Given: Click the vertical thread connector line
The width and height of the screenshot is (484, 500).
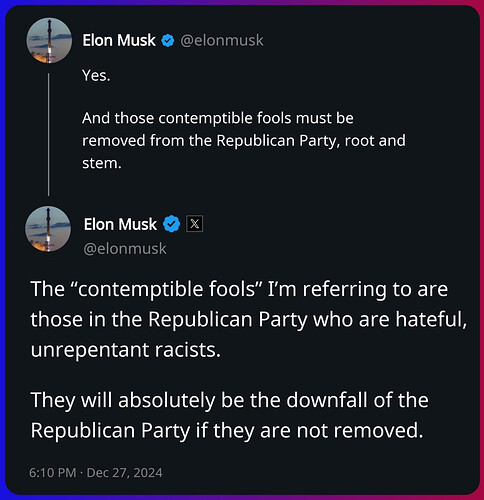Looking at the screenshot, I should point(49,134).
